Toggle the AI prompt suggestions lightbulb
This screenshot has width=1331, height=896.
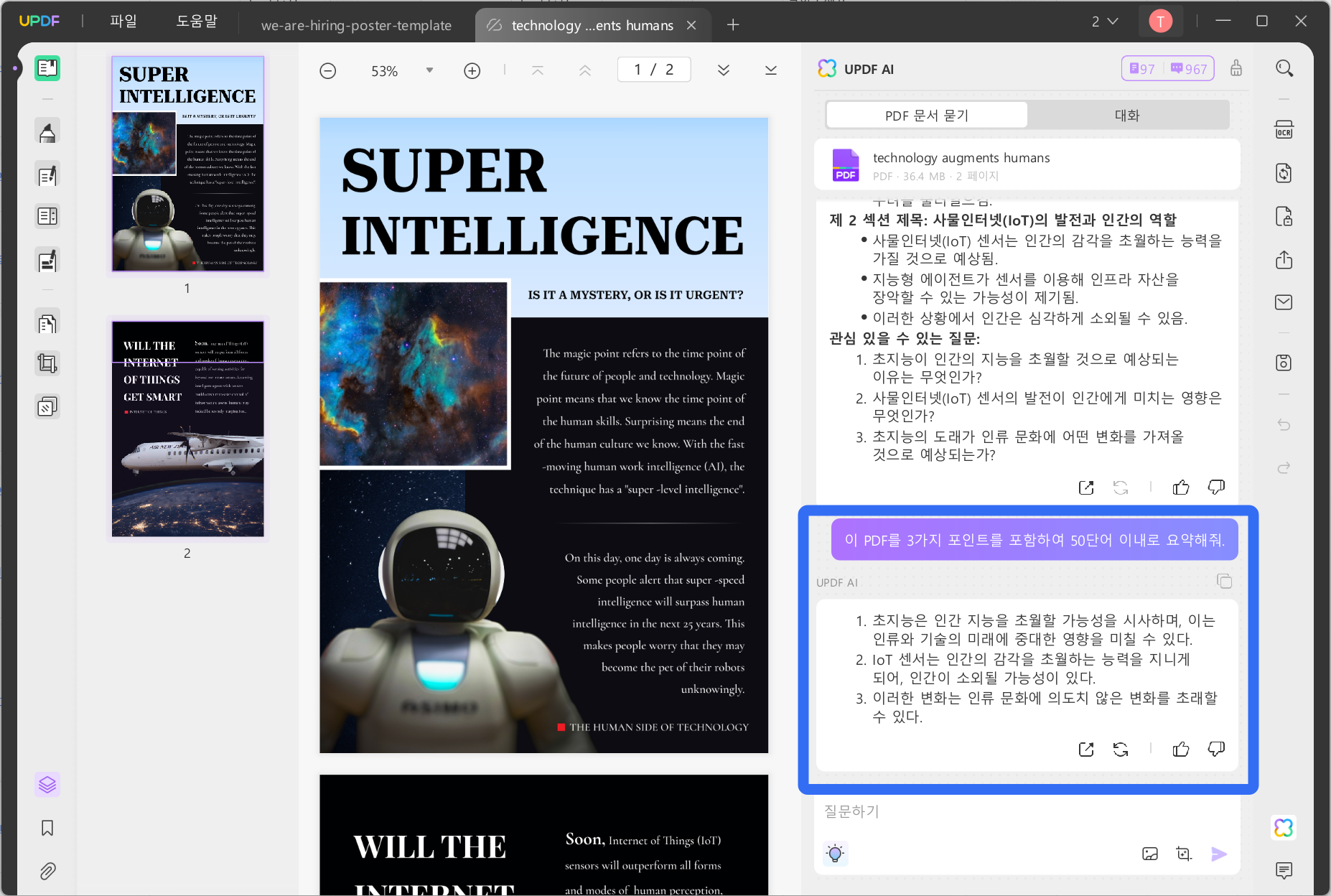[x=835, y=854]
